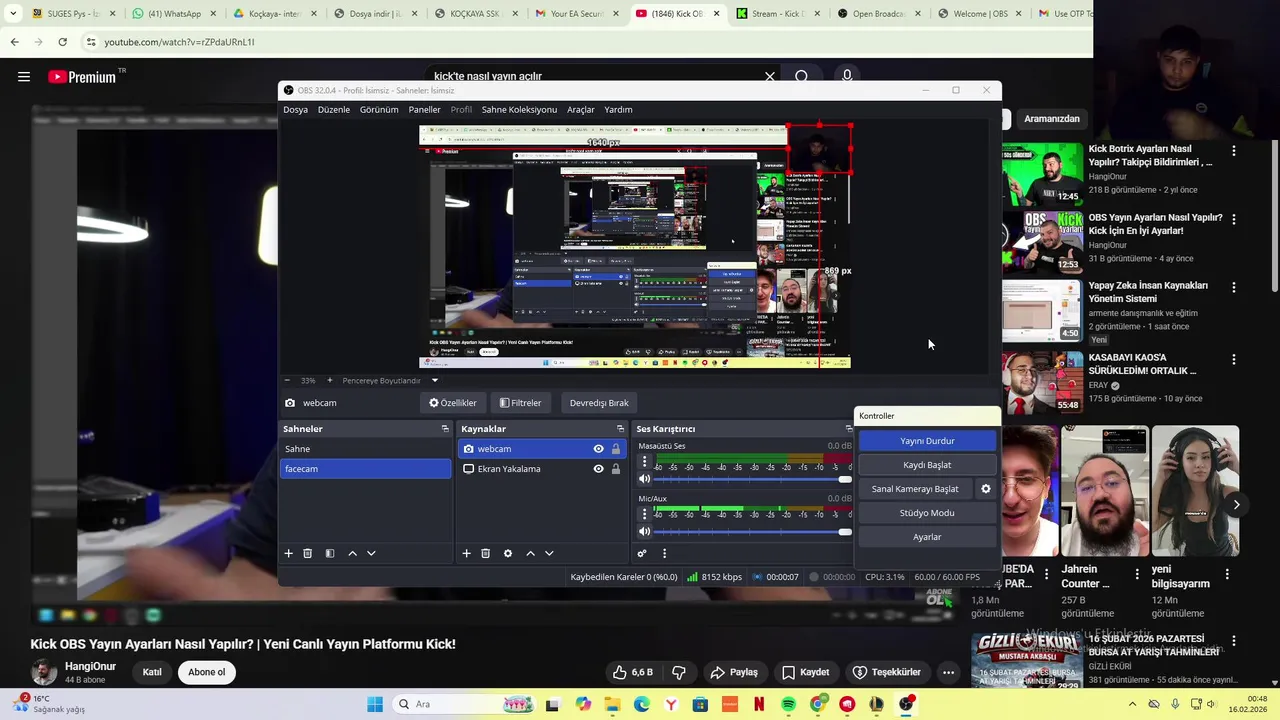
Task: Move scene up in Sahneler list
Action: point(352,553)
